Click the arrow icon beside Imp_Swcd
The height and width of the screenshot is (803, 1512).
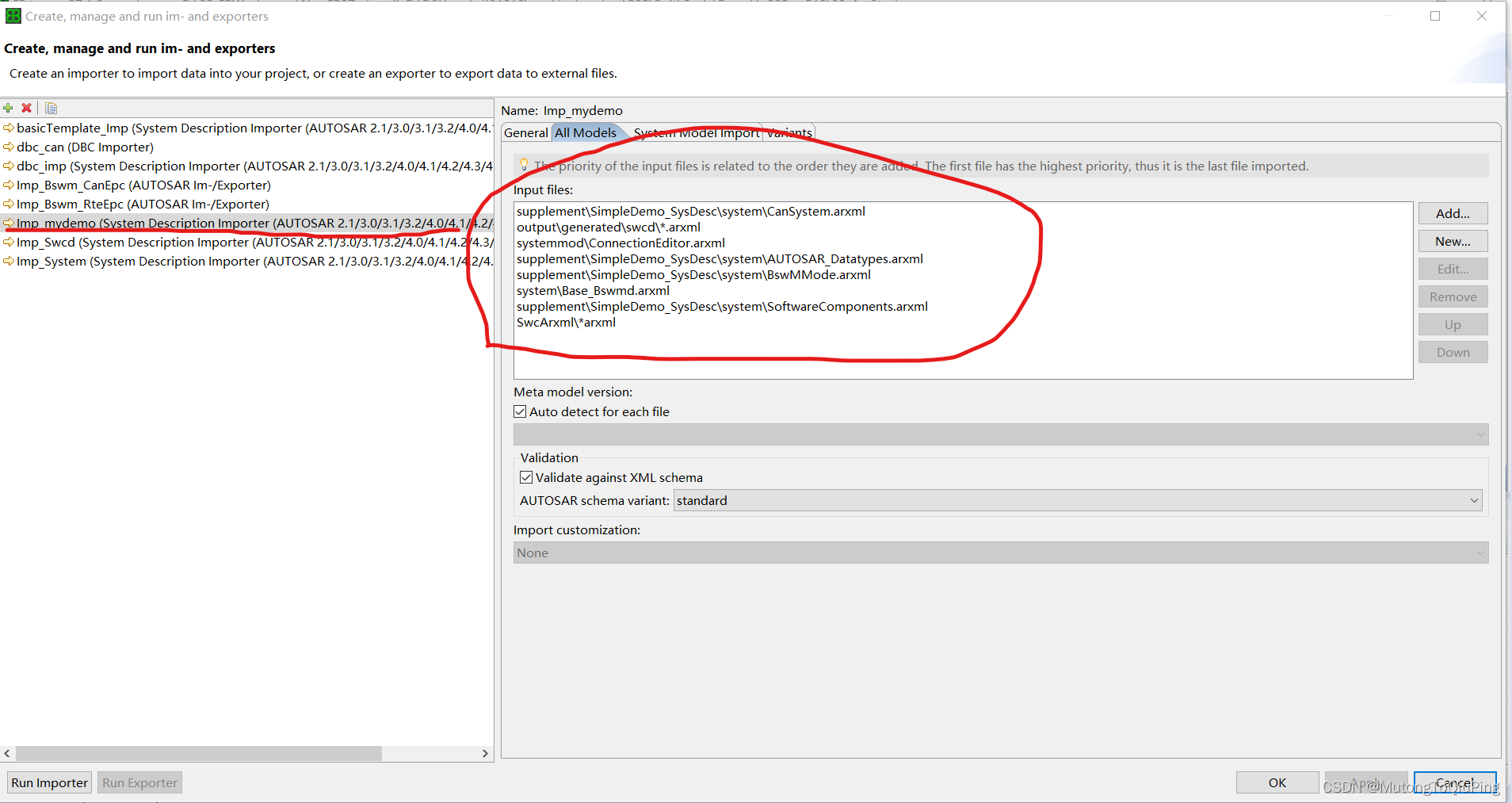pos(9,242)
